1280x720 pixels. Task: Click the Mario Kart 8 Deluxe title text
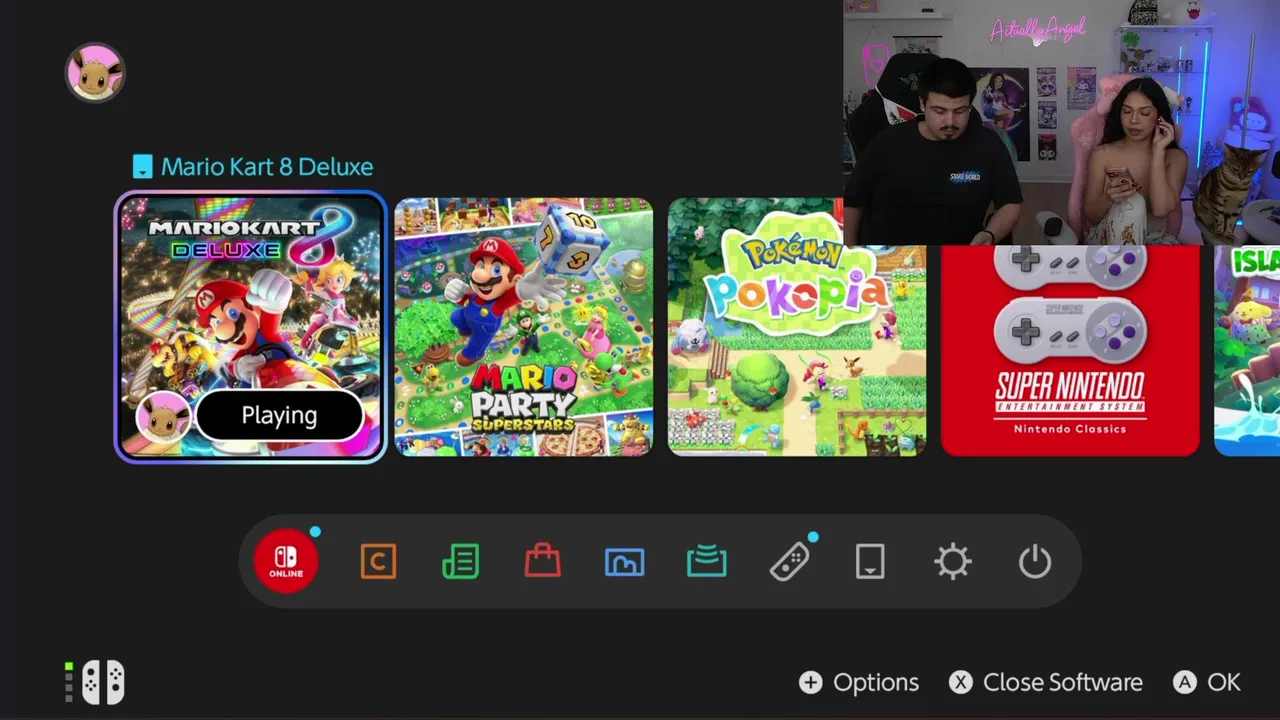point(267,167)
